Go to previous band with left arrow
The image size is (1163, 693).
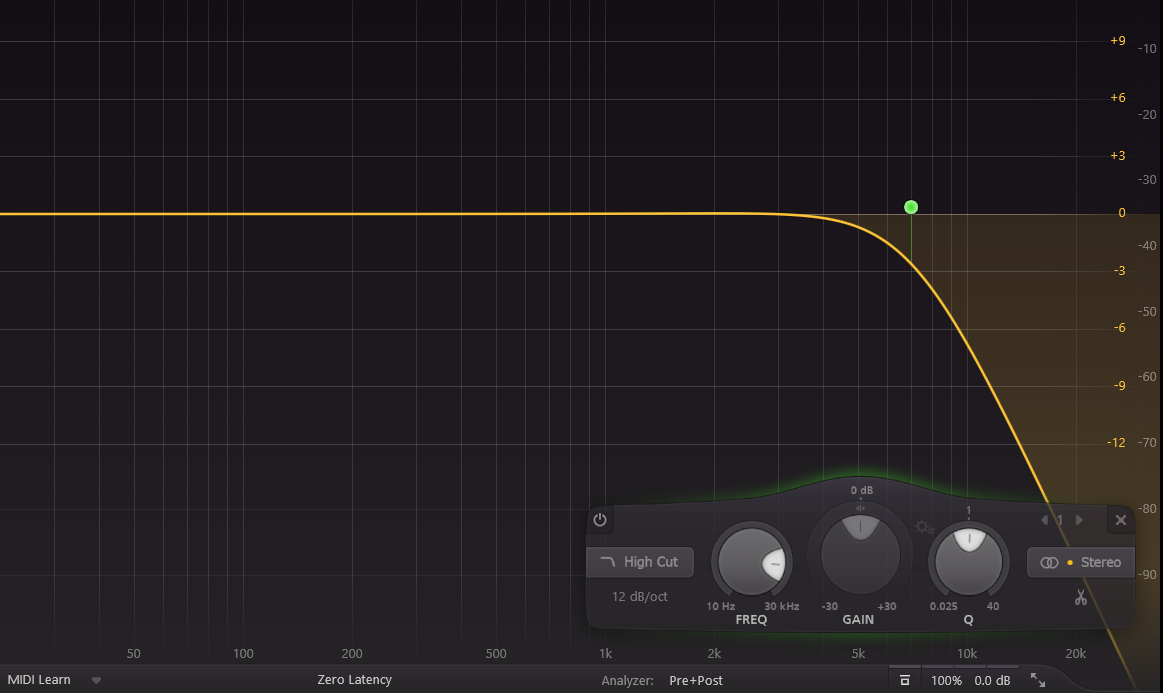click(1045, 520)
